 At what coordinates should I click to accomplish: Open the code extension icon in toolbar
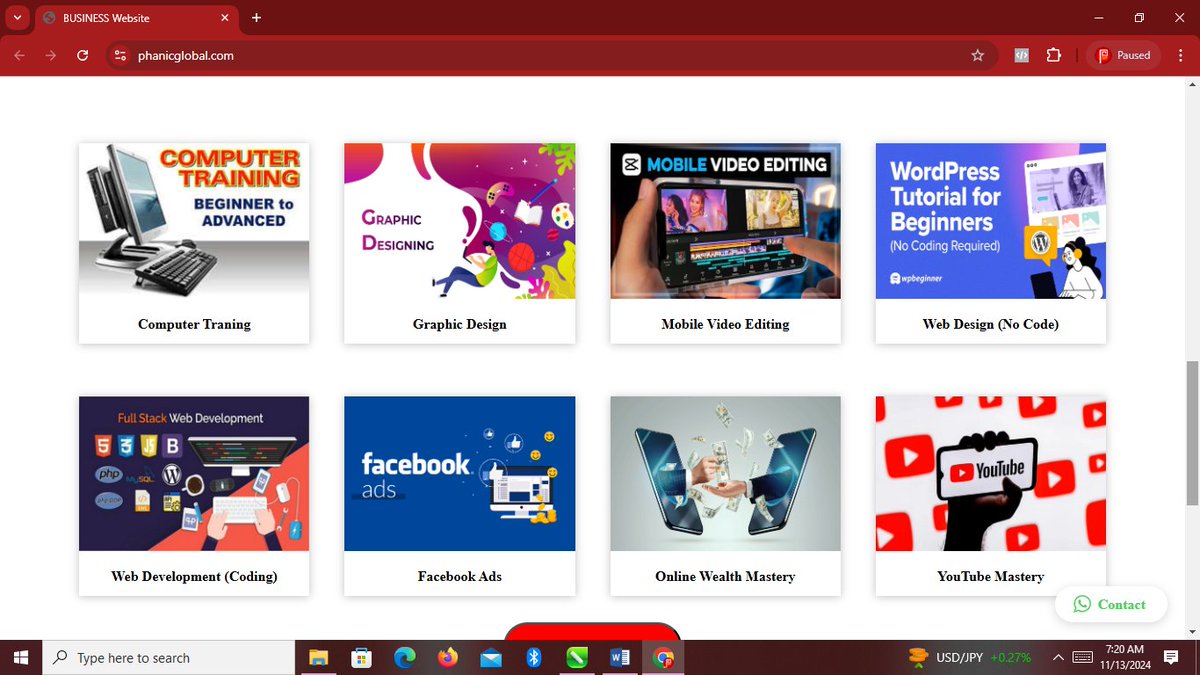(1021, 56)
